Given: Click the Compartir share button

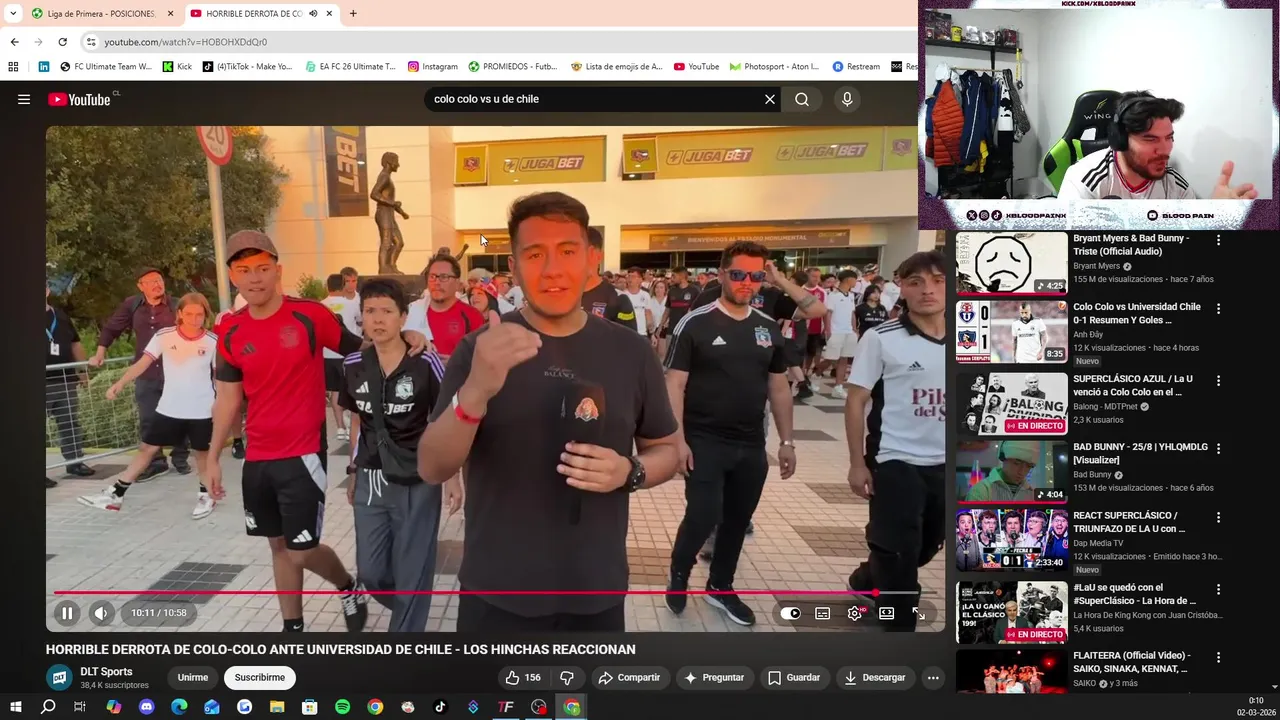Looking at the screenshot, I should 629,678.
